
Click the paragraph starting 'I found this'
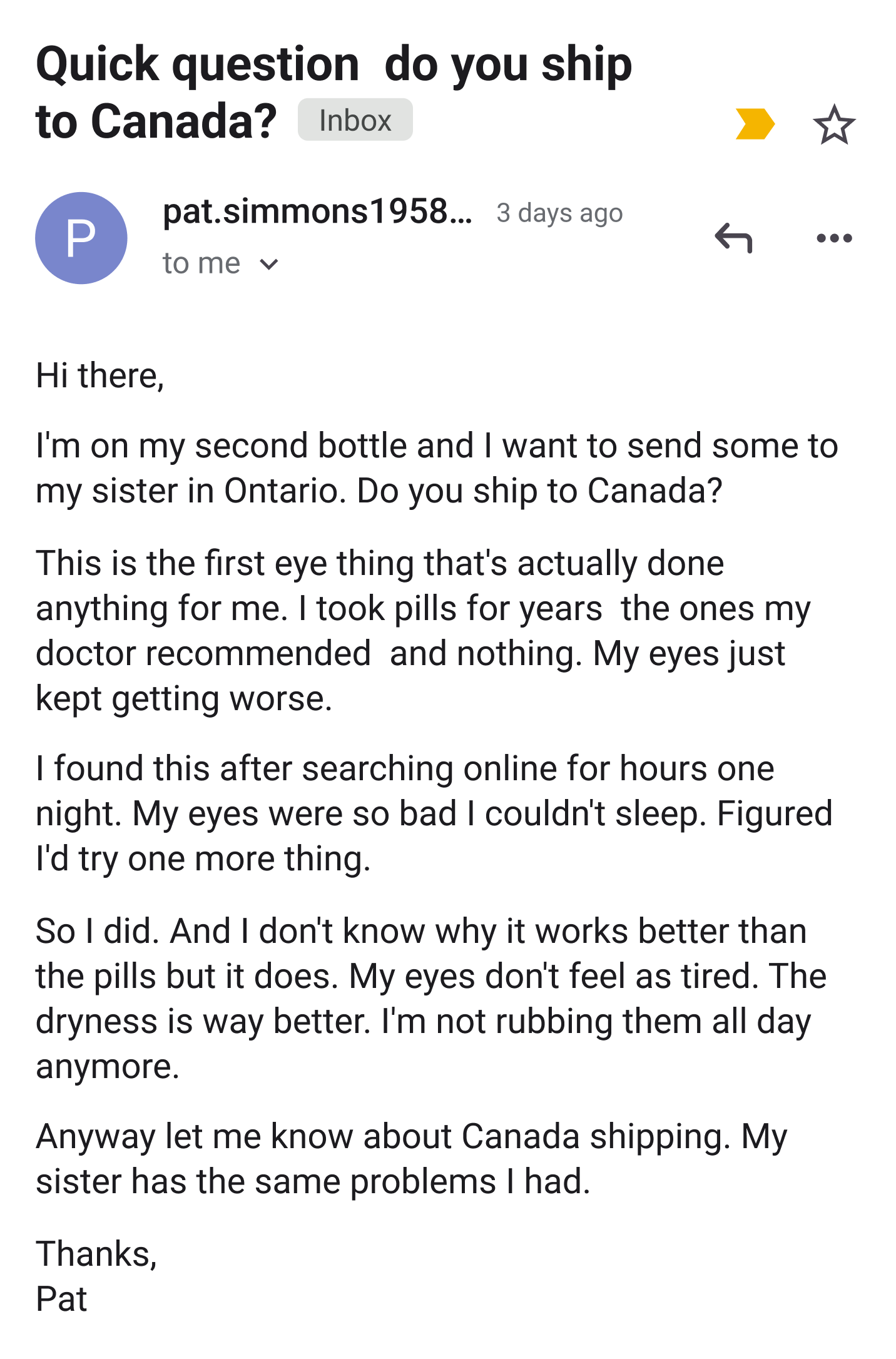[x=432, y=813]
